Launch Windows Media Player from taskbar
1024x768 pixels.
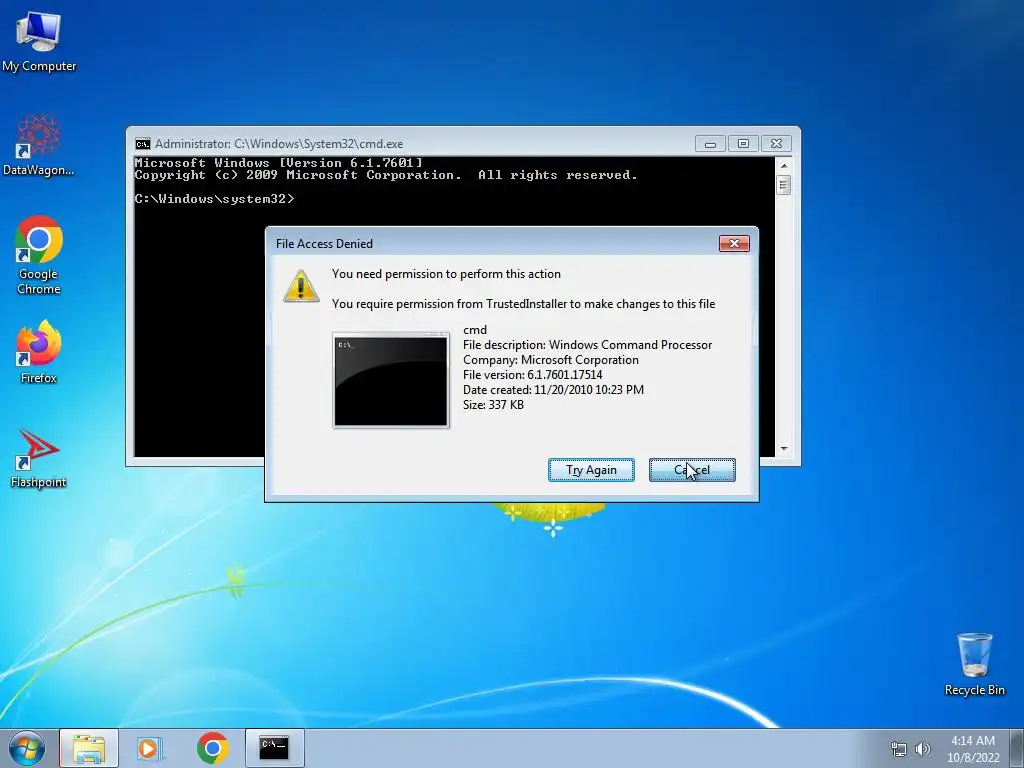coord(150,748)
